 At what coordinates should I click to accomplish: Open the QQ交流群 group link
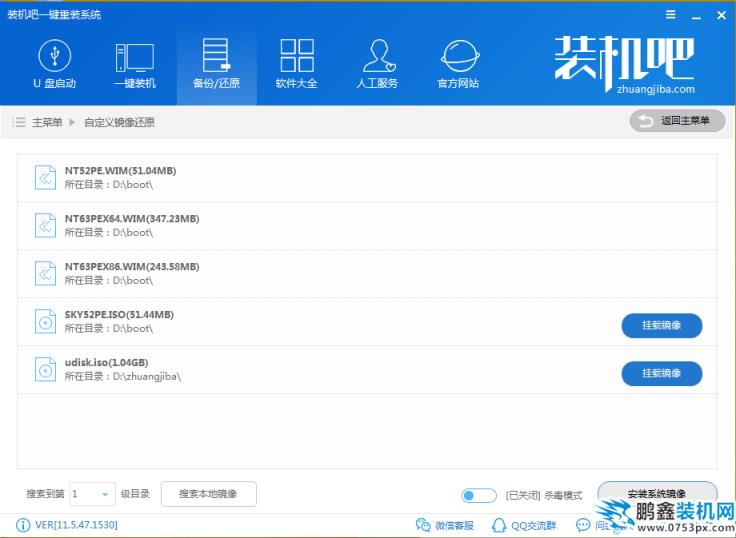click(x=523, y=525)
